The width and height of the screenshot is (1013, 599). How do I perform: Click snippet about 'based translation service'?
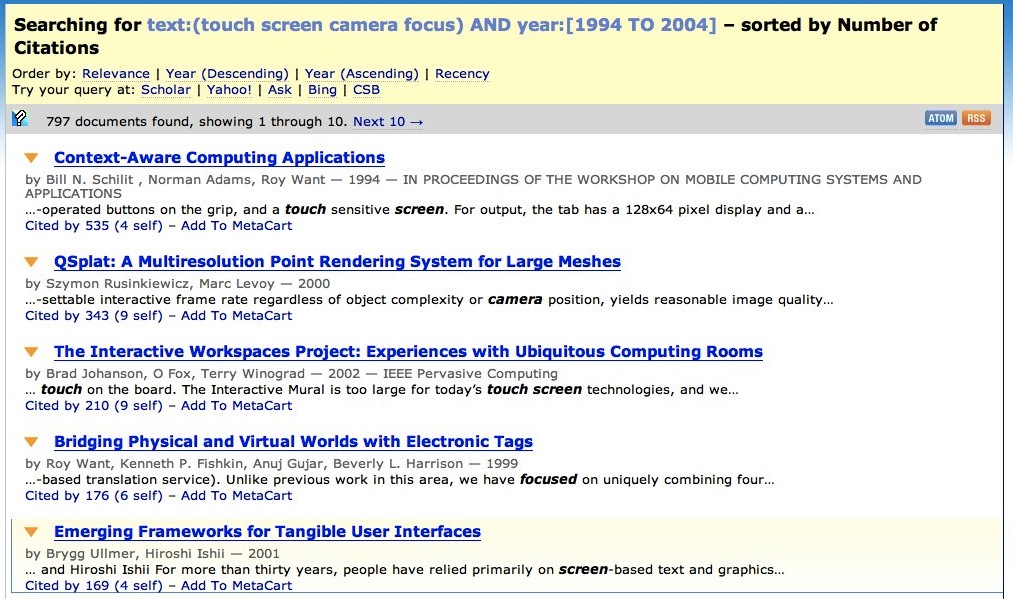pos(400,479)
